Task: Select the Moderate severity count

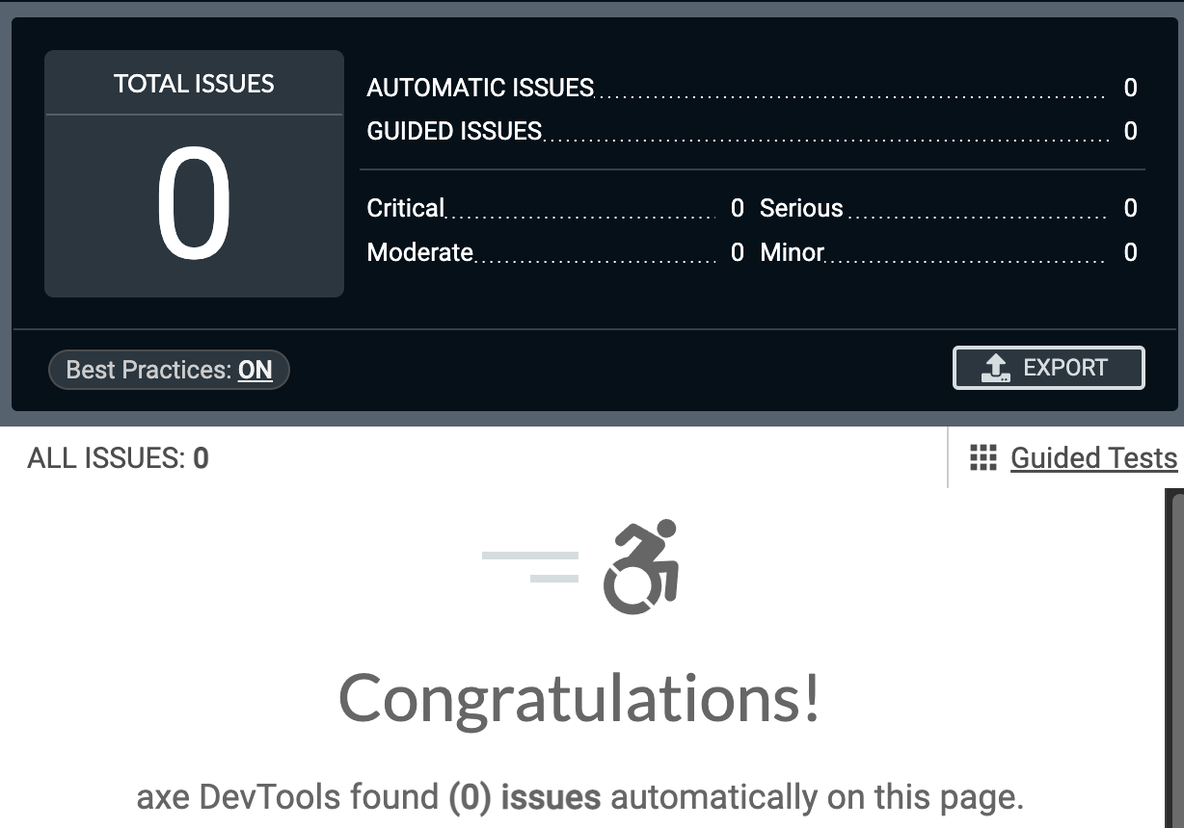Action: tap(737, 252)
